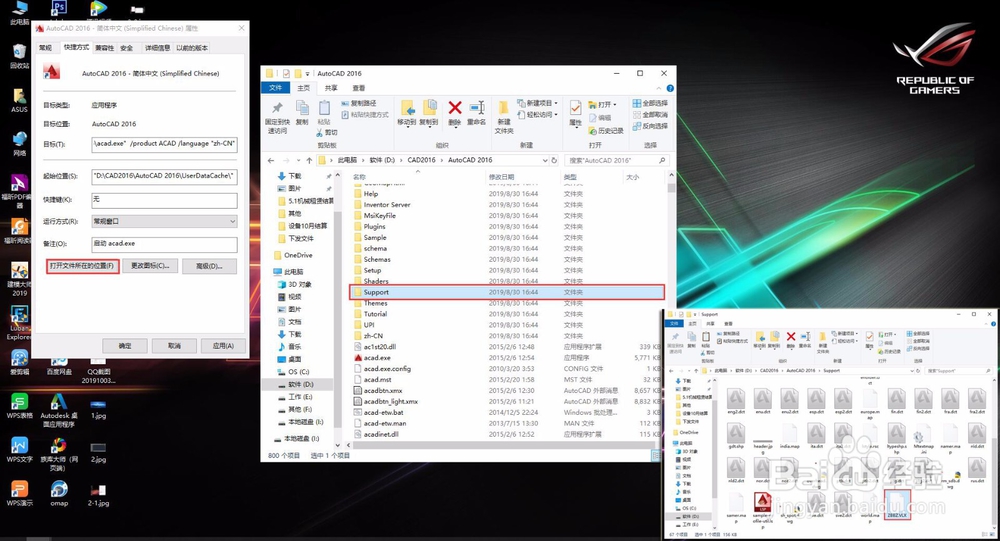Select the acad.exe file row
The height and width of the screenshot is (541, 1000).
click(507, 358)
